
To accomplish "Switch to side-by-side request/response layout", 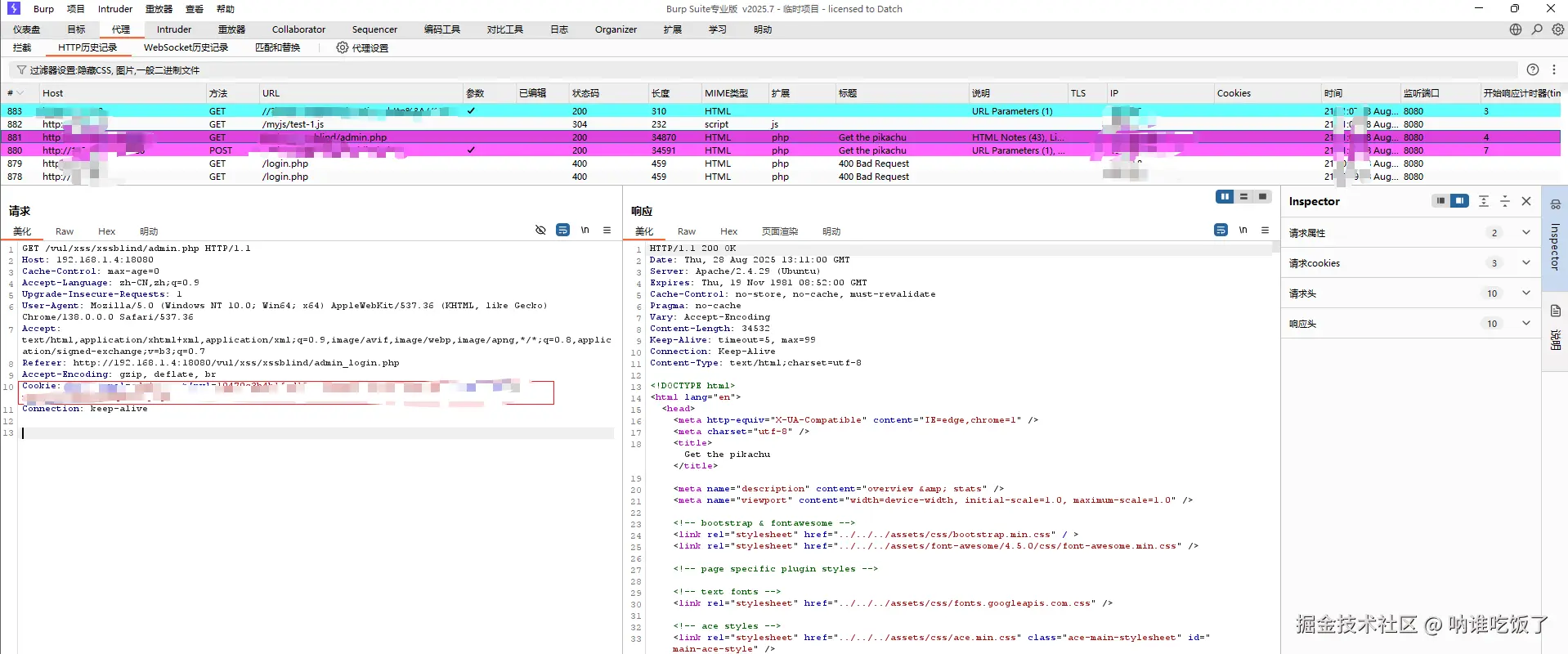I will point(1225,197).
